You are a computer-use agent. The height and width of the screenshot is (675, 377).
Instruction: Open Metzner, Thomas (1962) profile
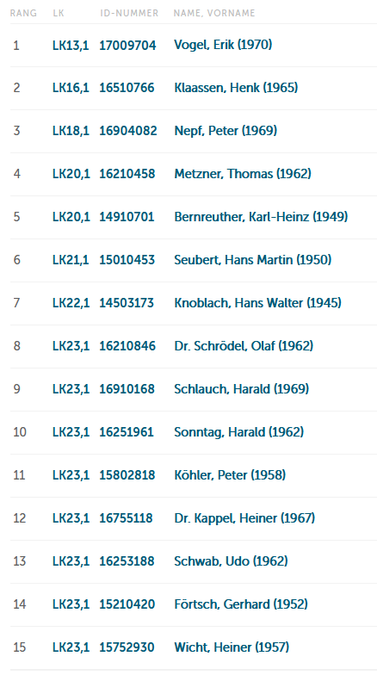coord(243,174)
